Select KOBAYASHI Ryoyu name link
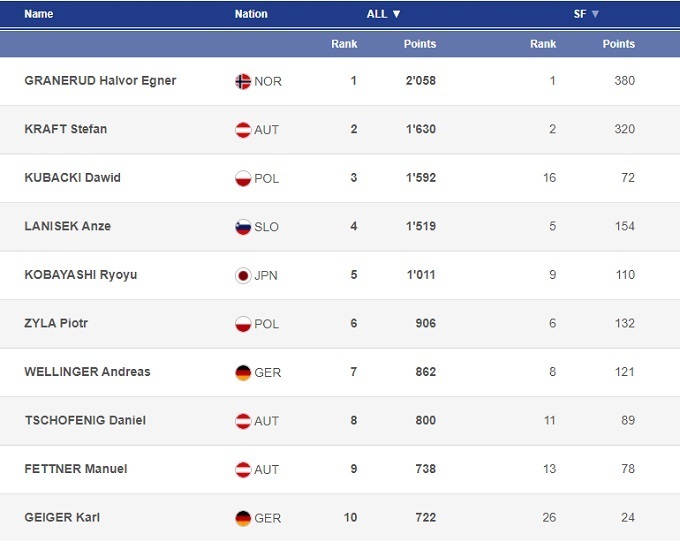The width and height of the screenshot is (680, 541). click(x=80, y=275)
